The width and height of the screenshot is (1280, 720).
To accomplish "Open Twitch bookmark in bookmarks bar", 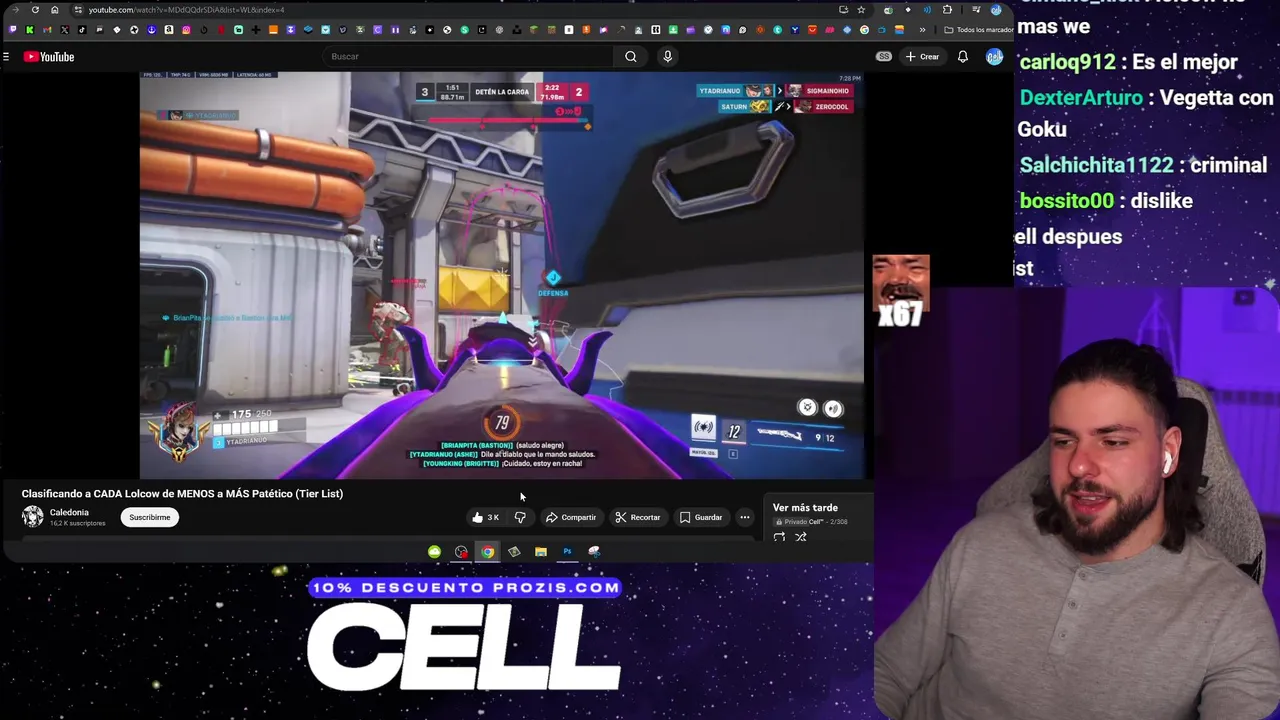I will (13, 30).
